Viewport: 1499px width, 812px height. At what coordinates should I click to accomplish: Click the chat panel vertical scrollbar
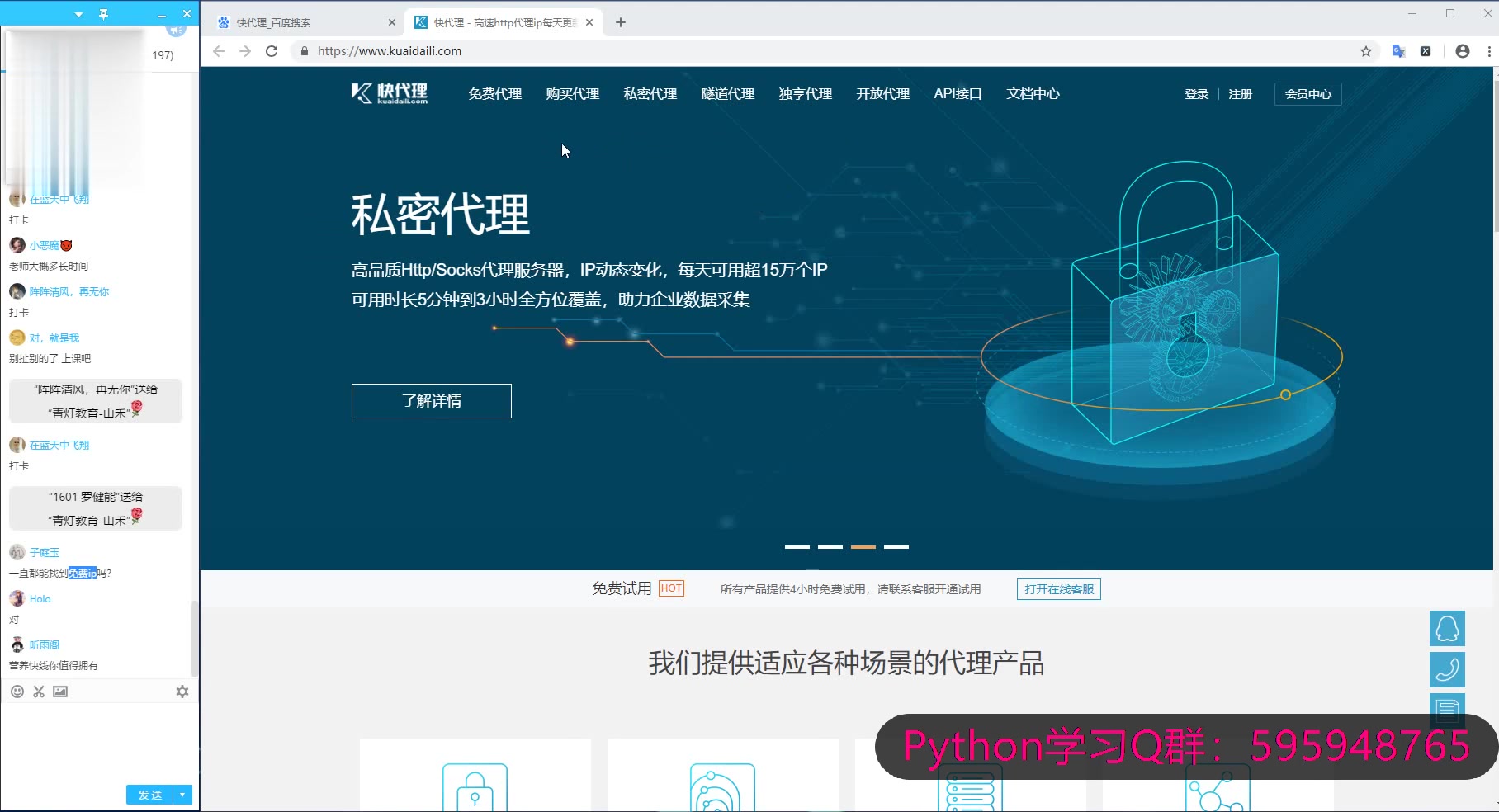click(x=194, y=637)
